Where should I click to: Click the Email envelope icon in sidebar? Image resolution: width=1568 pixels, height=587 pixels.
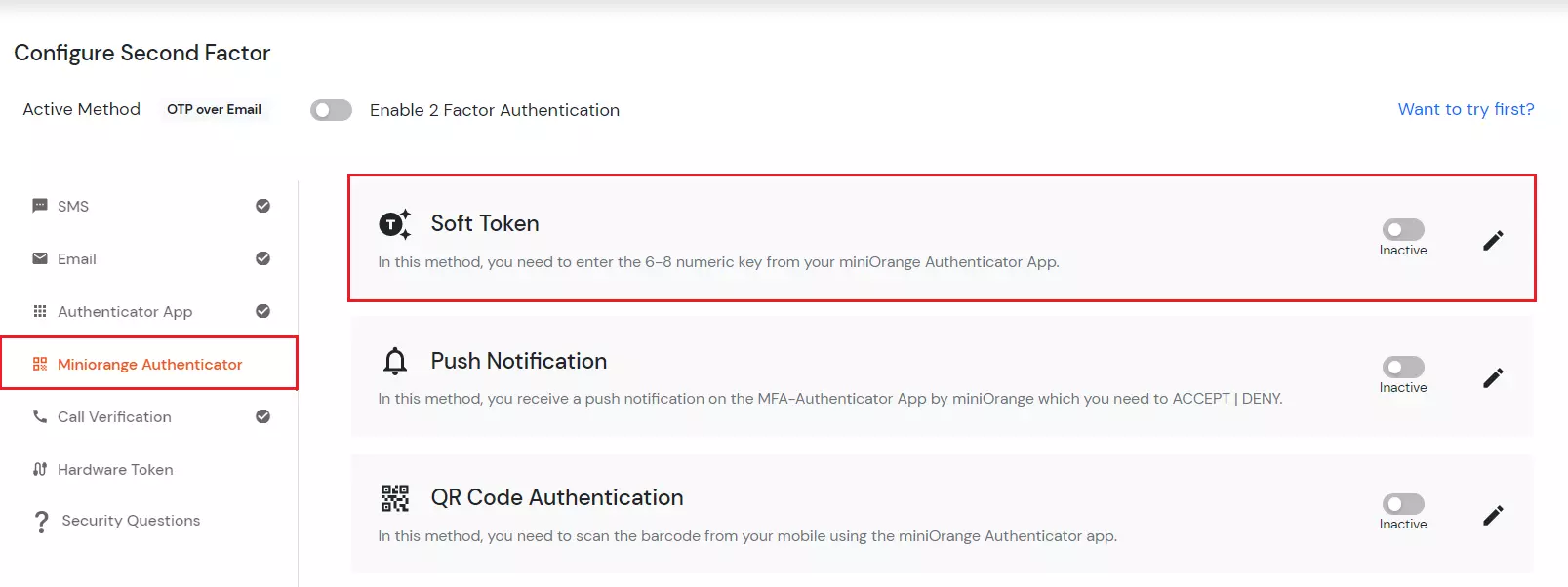pyautogui.click(x=39, y=258)
